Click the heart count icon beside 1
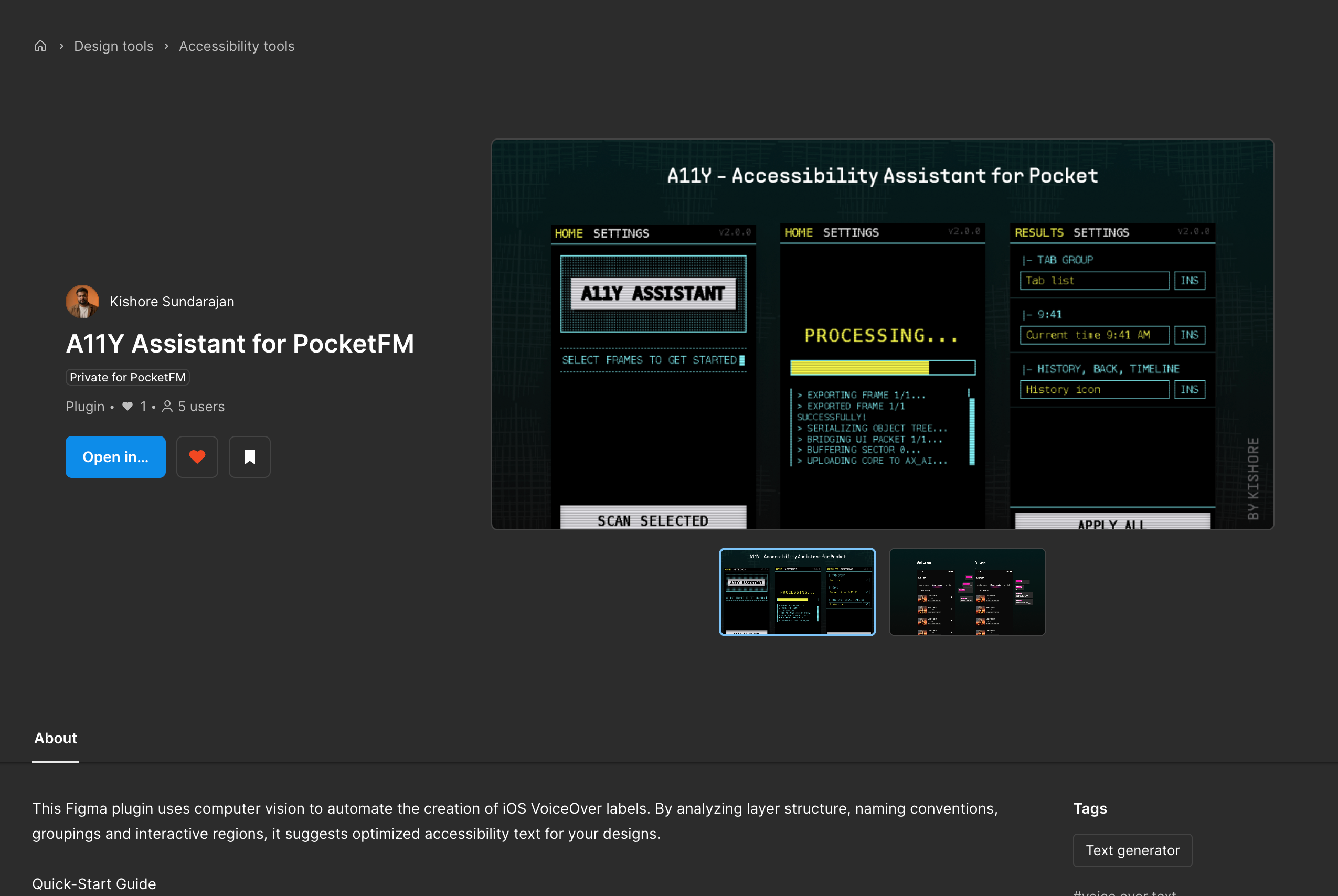Image resolution: width=1338 pixels, height=896 pixels. [128, 406]
